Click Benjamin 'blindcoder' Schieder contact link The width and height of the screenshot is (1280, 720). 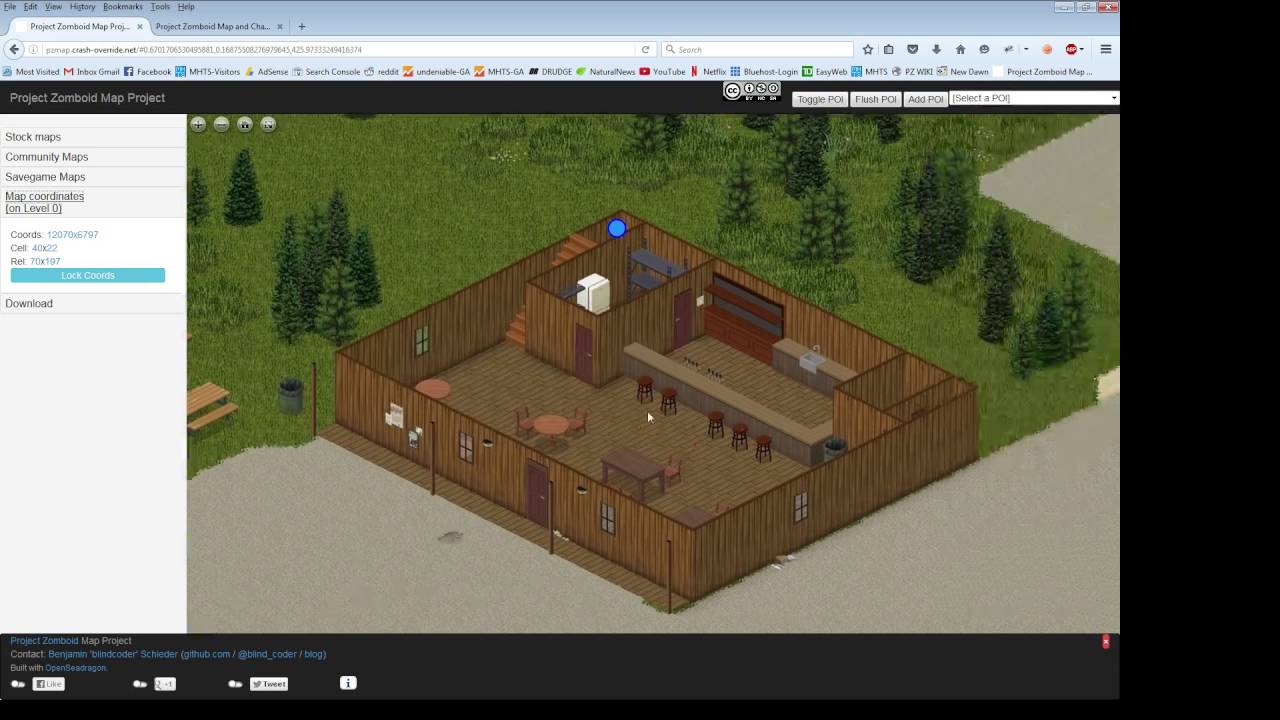pos(113,654)
